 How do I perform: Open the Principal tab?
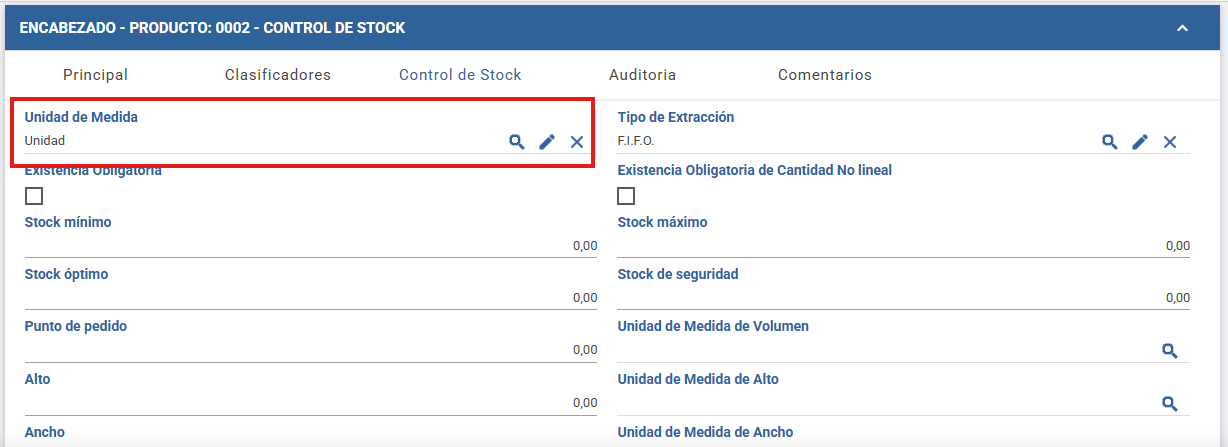pyautogui.click(x=96, y=75)
